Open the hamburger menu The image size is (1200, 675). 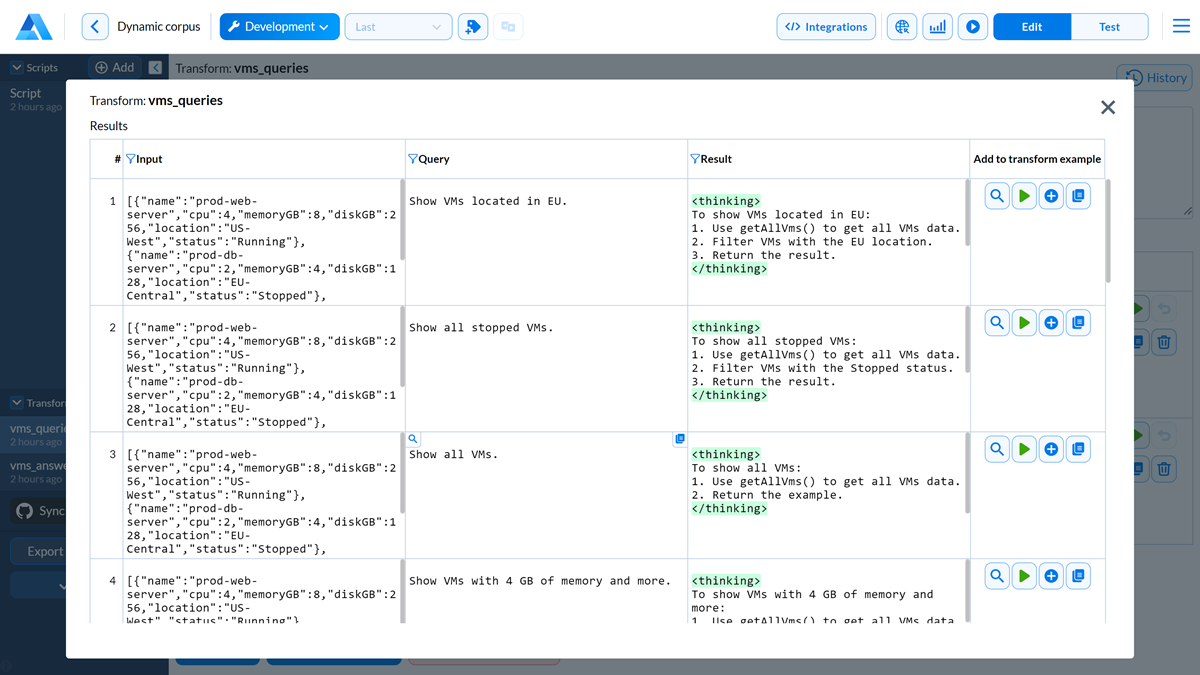click(x=1181, y=27)
